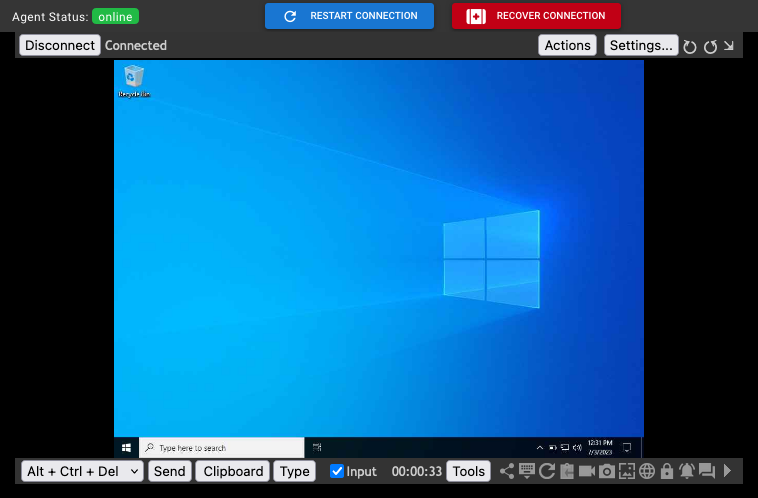The image size is (758, 498).
Task: Click the Connected status text
Action: [136, 45]
